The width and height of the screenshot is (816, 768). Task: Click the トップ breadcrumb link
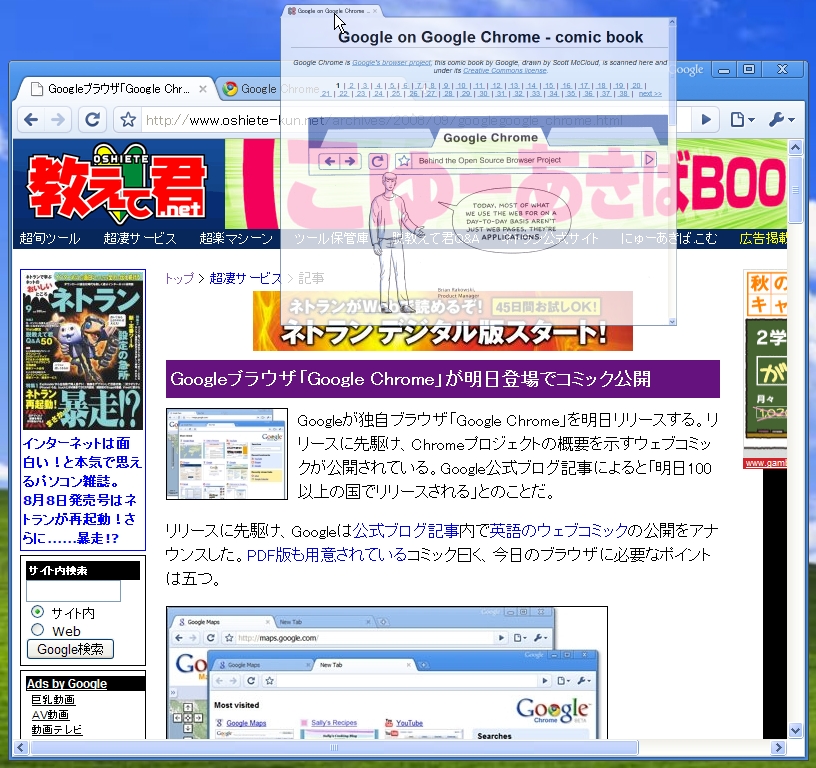(179, 278)
